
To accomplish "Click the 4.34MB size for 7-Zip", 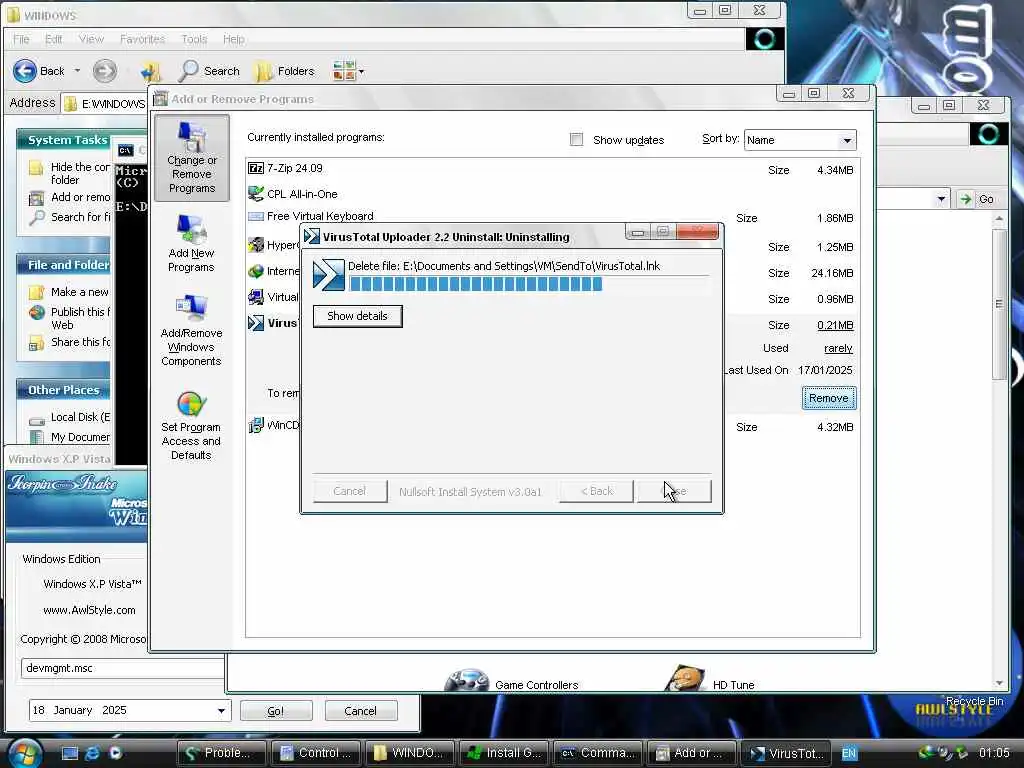I will click(835, 170).
